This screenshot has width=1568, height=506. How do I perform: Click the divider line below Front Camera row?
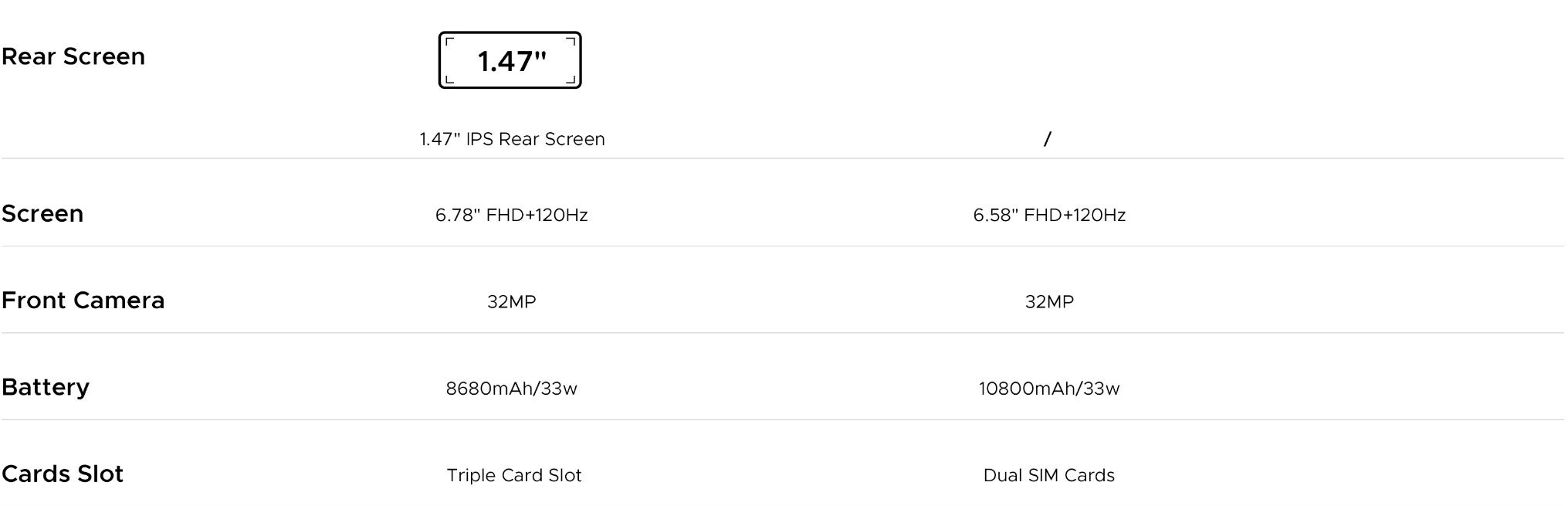tap(783, 333)
